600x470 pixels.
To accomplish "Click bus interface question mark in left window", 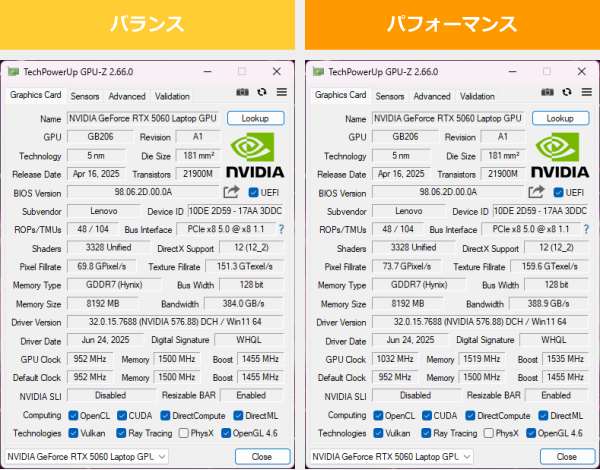I will [x=282, y=229].
